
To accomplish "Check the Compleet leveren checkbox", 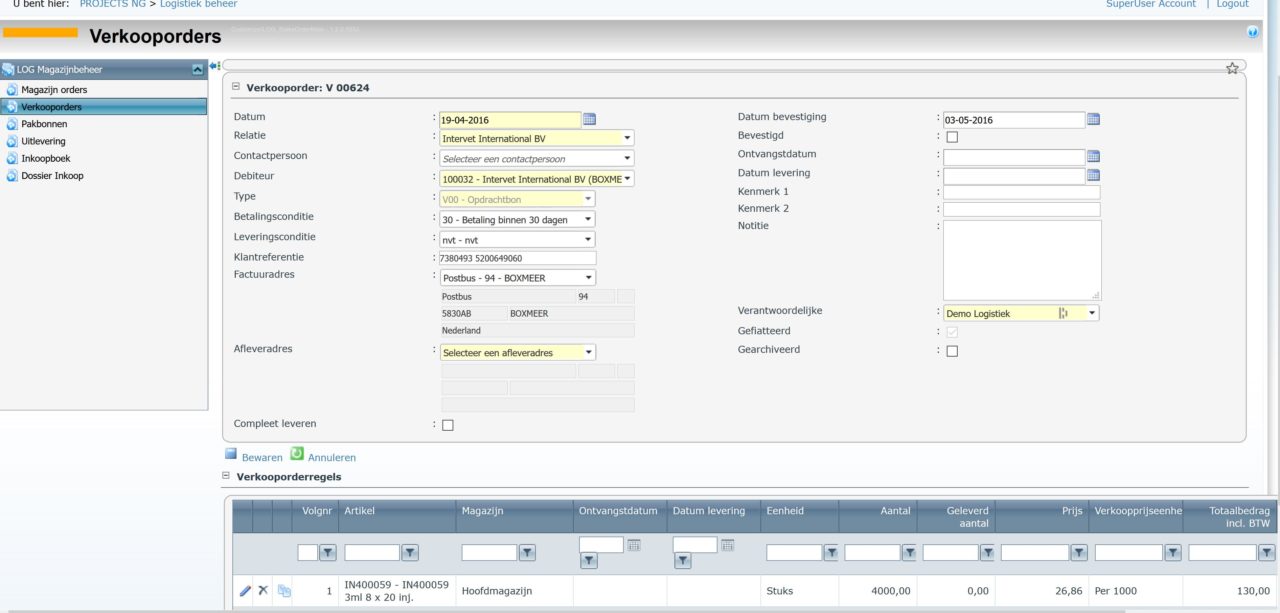I will pos(446,424).
